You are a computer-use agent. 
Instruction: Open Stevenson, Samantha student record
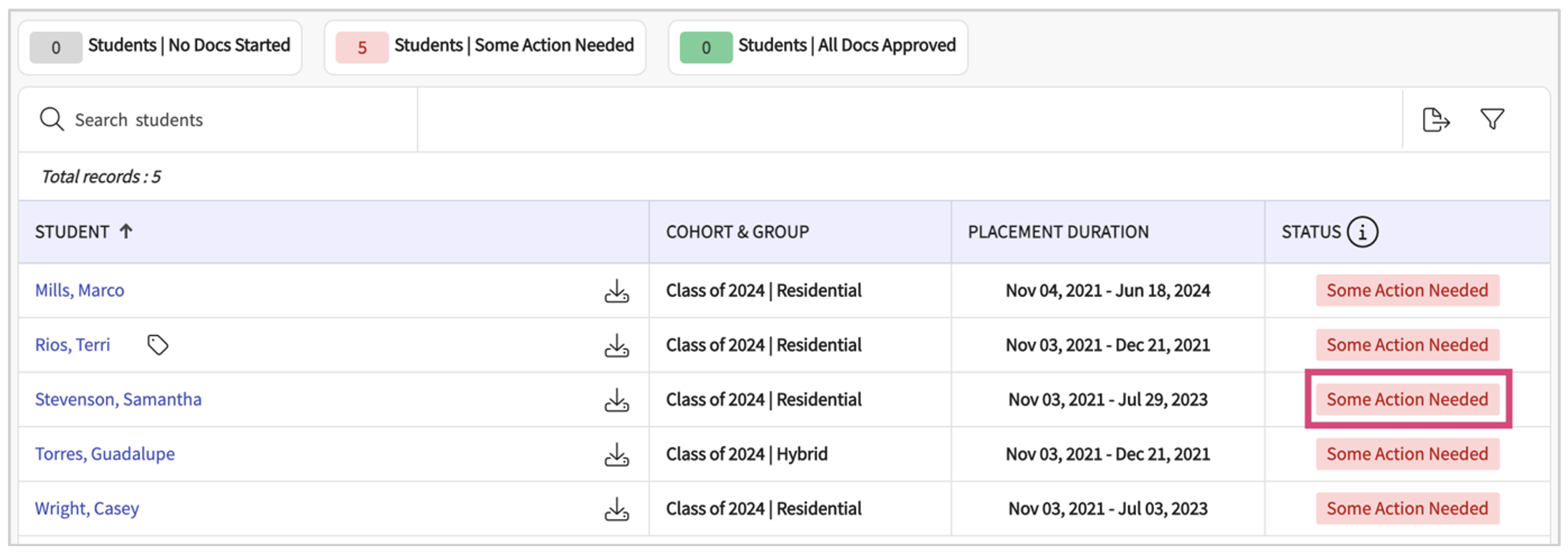(x=118, y=400)
